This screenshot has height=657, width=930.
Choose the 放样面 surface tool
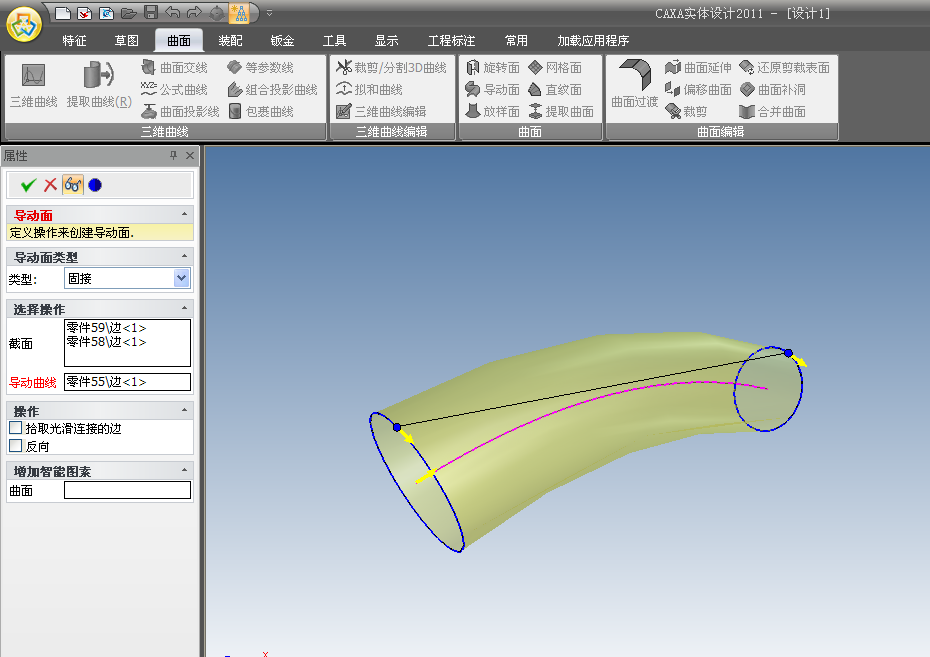click(x=493, y=111)
